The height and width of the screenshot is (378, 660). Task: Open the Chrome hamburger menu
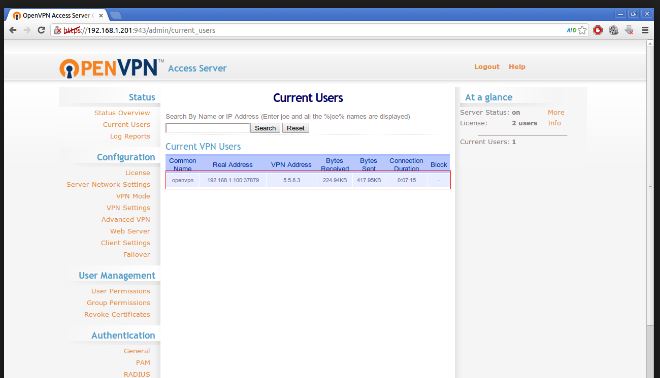tap(645, 30)
